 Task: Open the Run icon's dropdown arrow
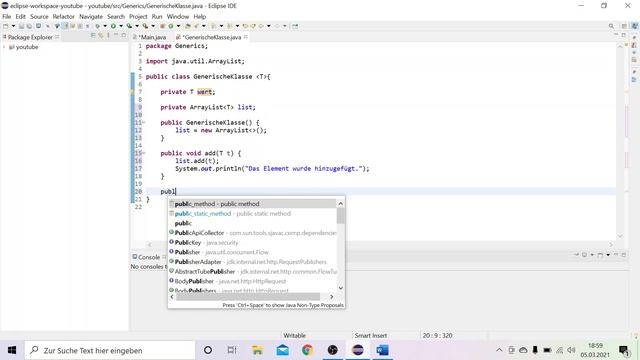121,26
